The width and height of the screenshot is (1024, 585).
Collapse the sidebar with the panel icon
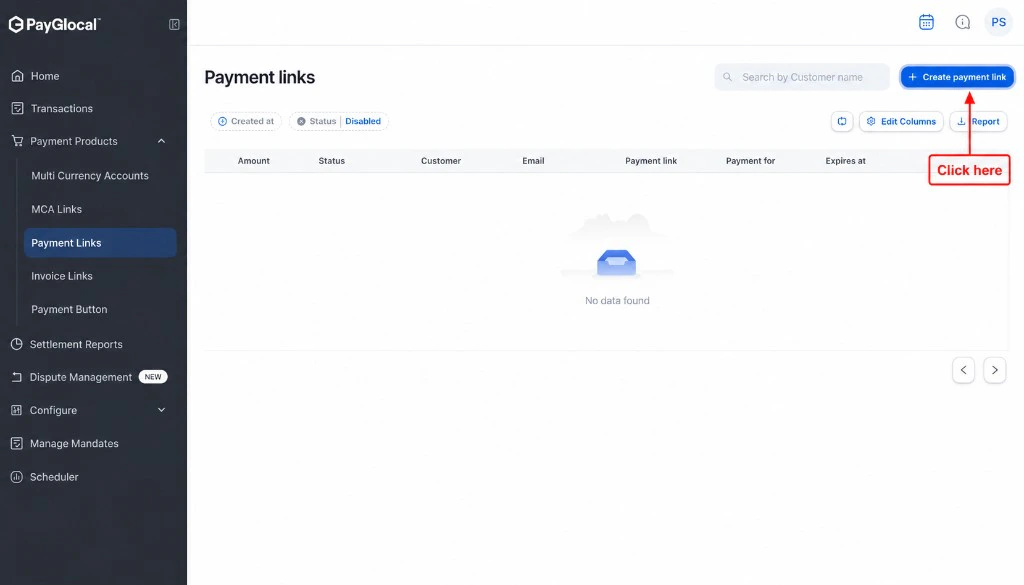click(174, 24)
